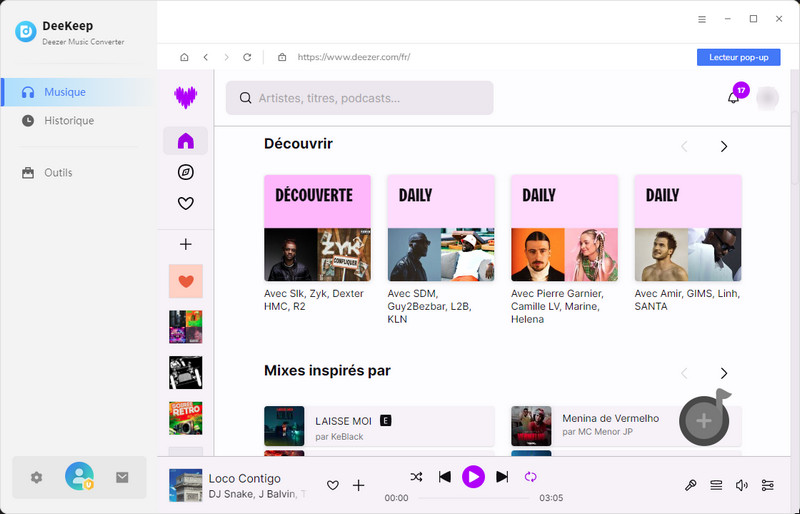Open the Deezer explore compass icon
The width and height of the screenshot is (800, 514).
[x=185, y=173]
